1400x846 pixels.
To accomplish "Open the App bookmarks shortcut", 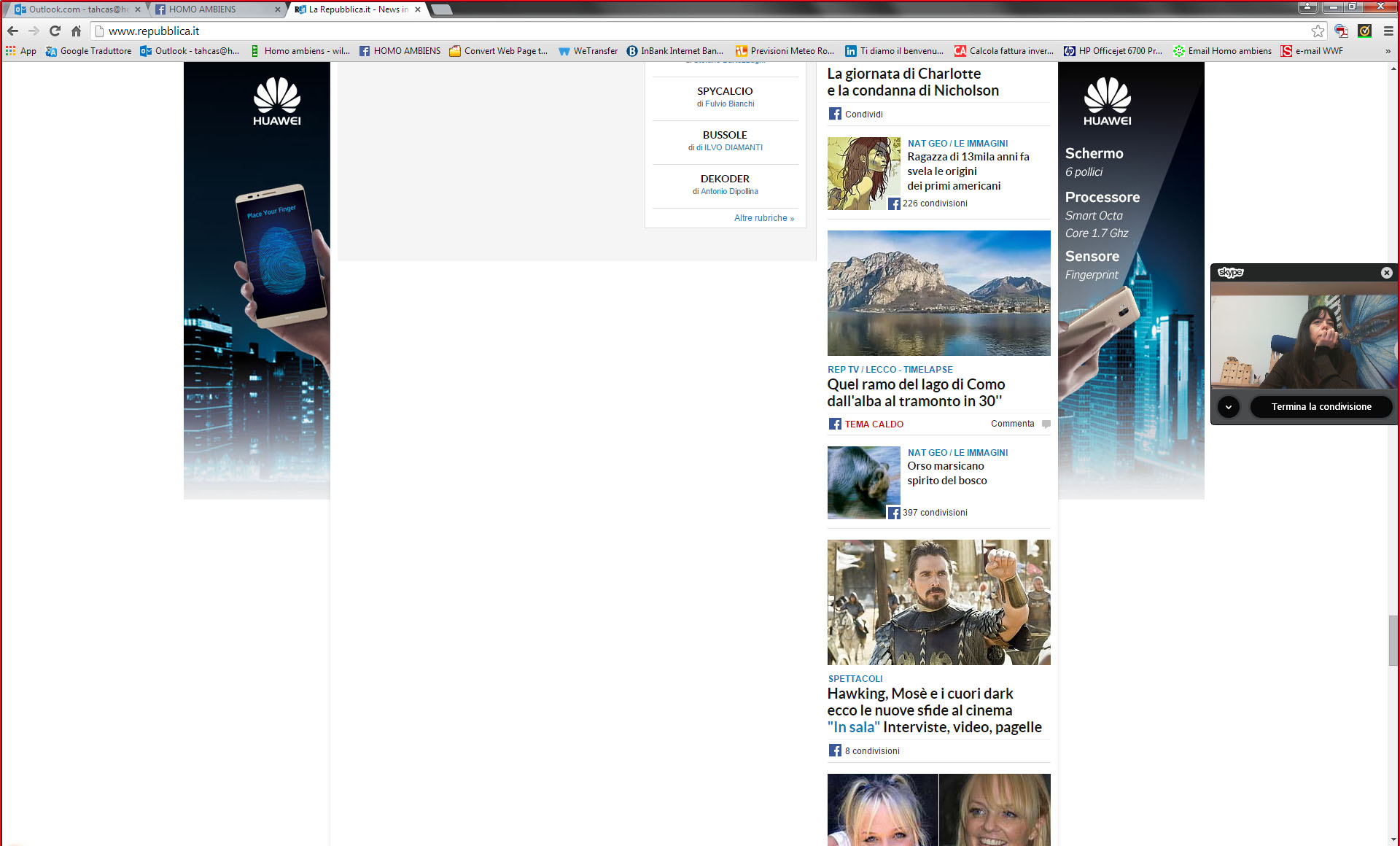I will (x=21, y=51).
